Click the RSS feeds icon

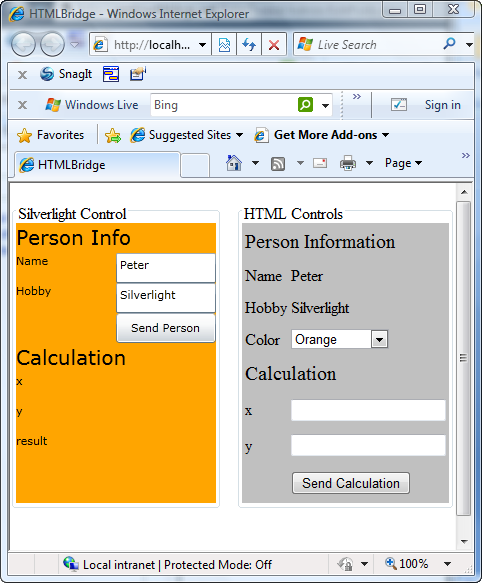pyautogui.click(x=278, y=163)
